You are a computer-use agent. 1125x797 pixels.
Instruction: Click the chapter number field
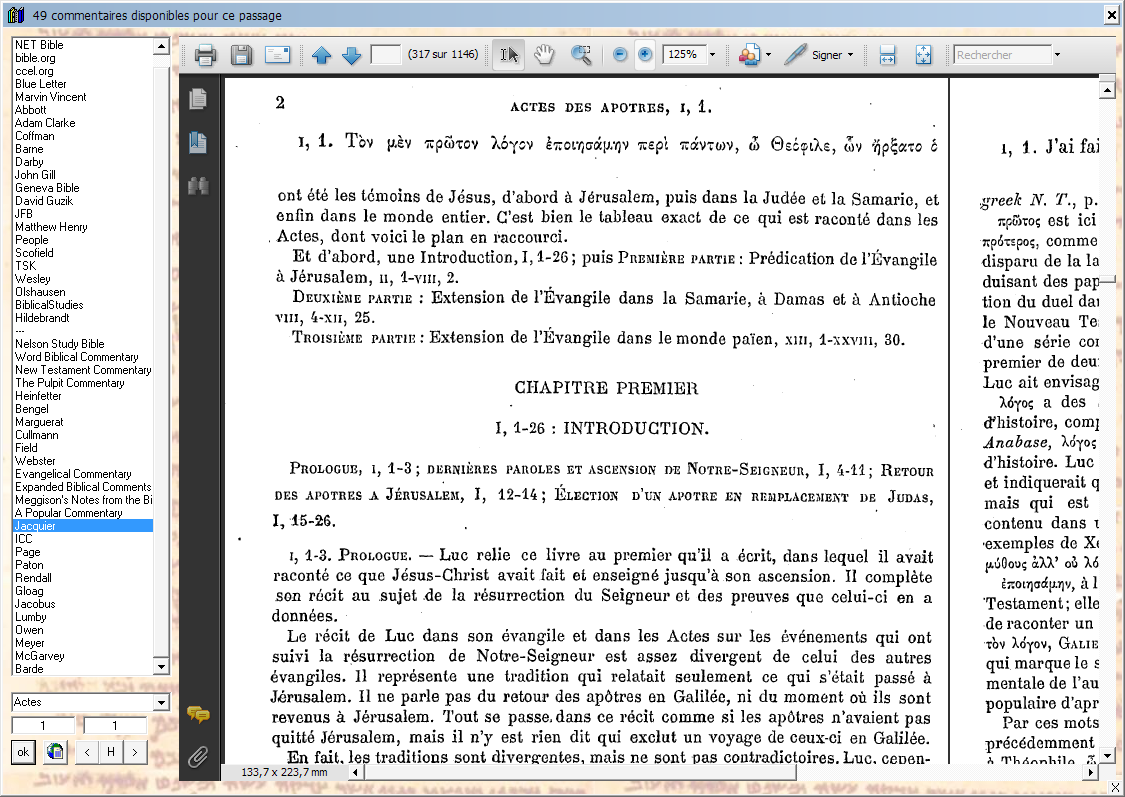pyautogui.click(x=43, y=725)
